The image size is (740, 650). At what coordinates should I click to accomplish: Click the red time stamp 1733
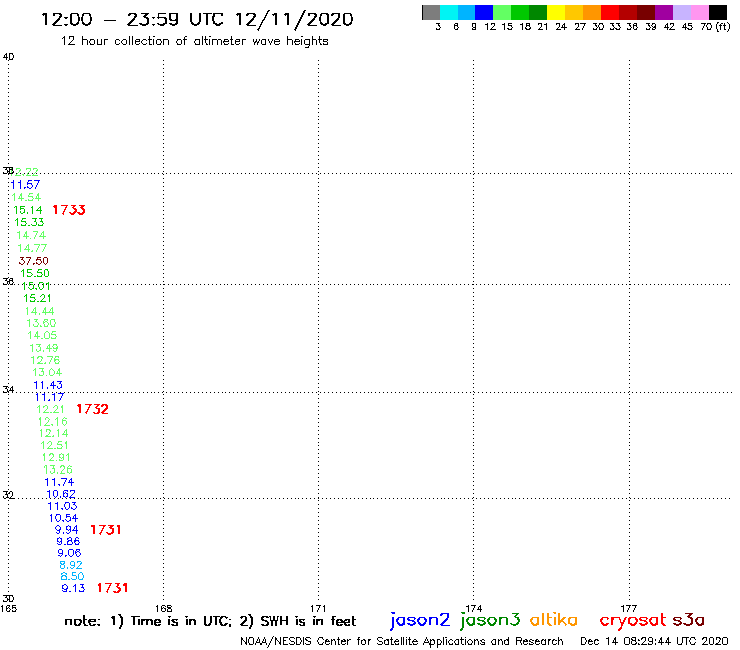coord(69,210)
